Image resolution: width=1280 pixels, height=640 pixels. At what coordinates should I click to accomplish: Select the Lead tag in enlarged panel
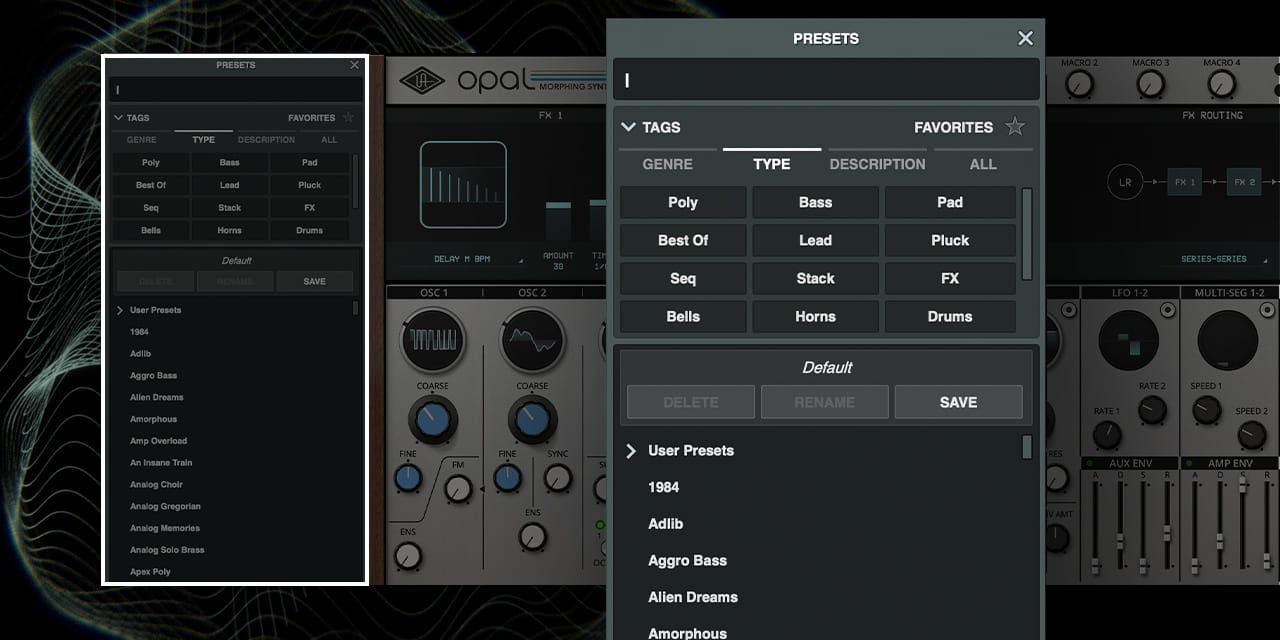pos(816,240)
